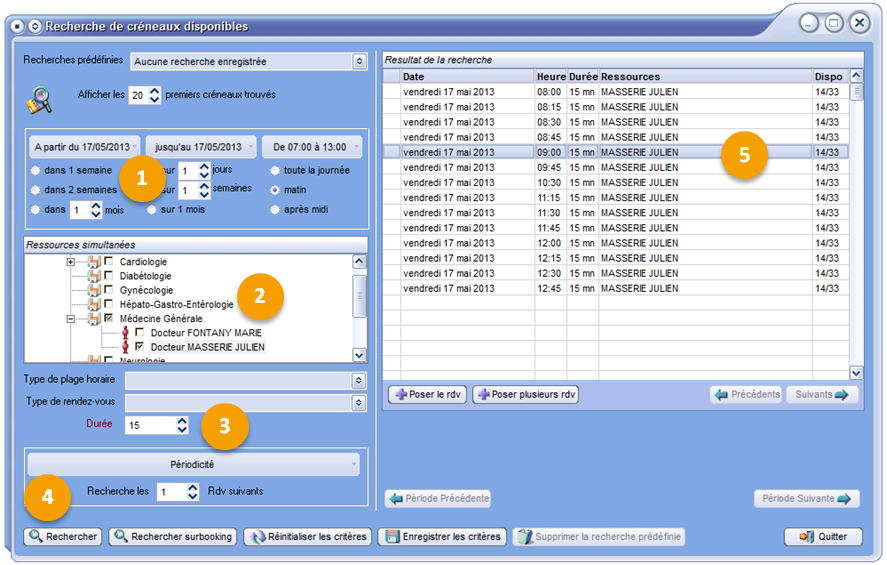Select the 'après midi' radio button
887x565 pixels.
[275, 210]
